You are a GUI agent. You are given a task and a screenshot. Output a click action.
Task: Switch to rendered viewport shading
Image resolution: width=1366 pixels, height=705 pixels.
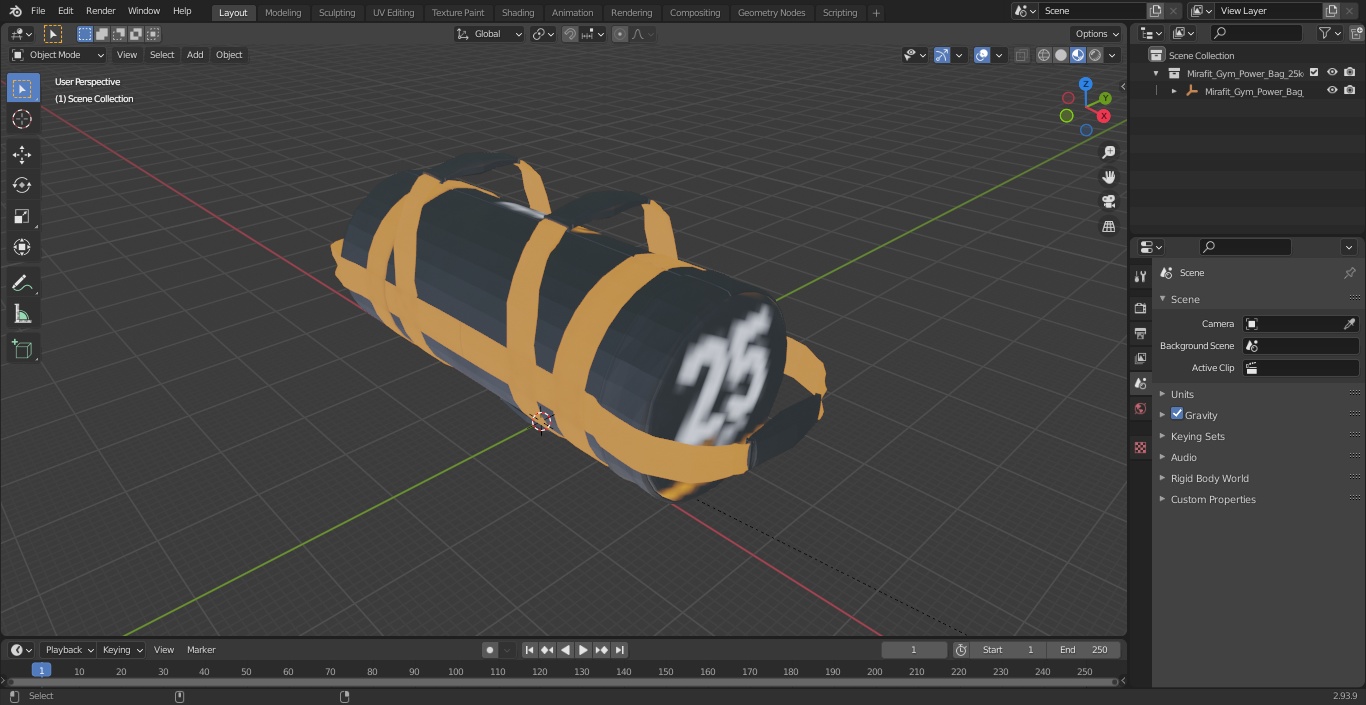click(x=1096, y=55)
